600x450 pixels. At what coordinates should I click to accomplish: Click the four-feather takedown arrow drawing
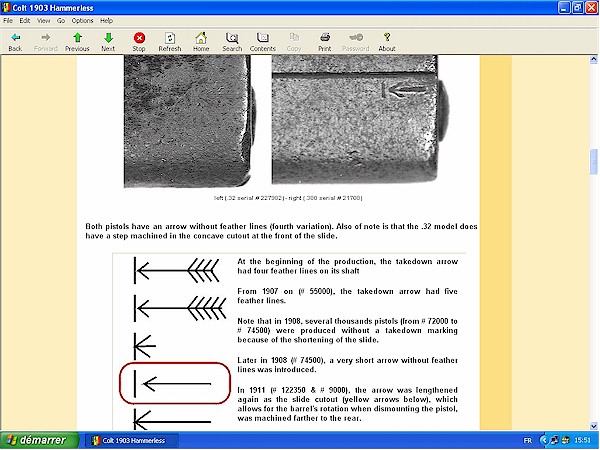pyautogui.click(x=177, y=270)
